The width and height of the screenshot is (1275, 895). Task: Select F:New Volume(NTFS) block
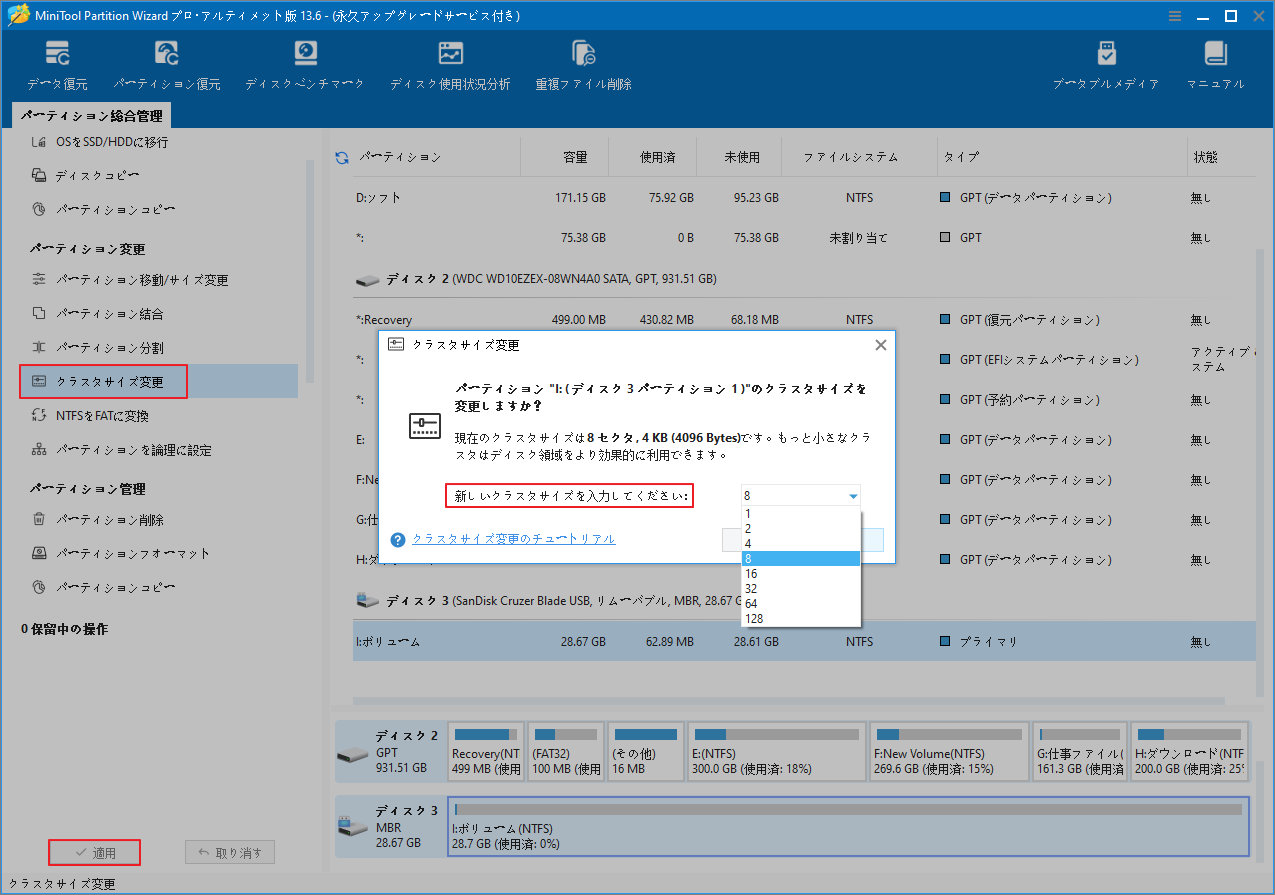tap(949, 751)
